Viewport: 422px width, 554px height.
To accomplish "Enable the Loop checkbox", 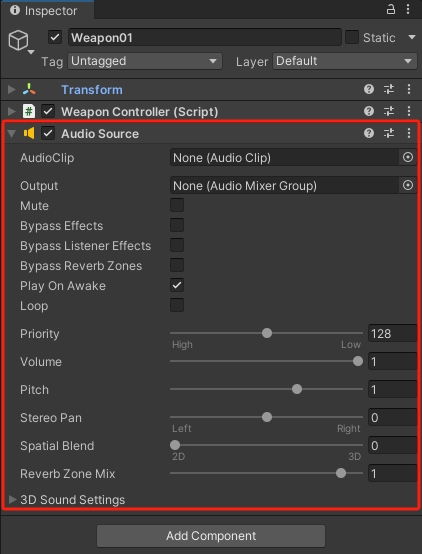I will tap(177, 305).
